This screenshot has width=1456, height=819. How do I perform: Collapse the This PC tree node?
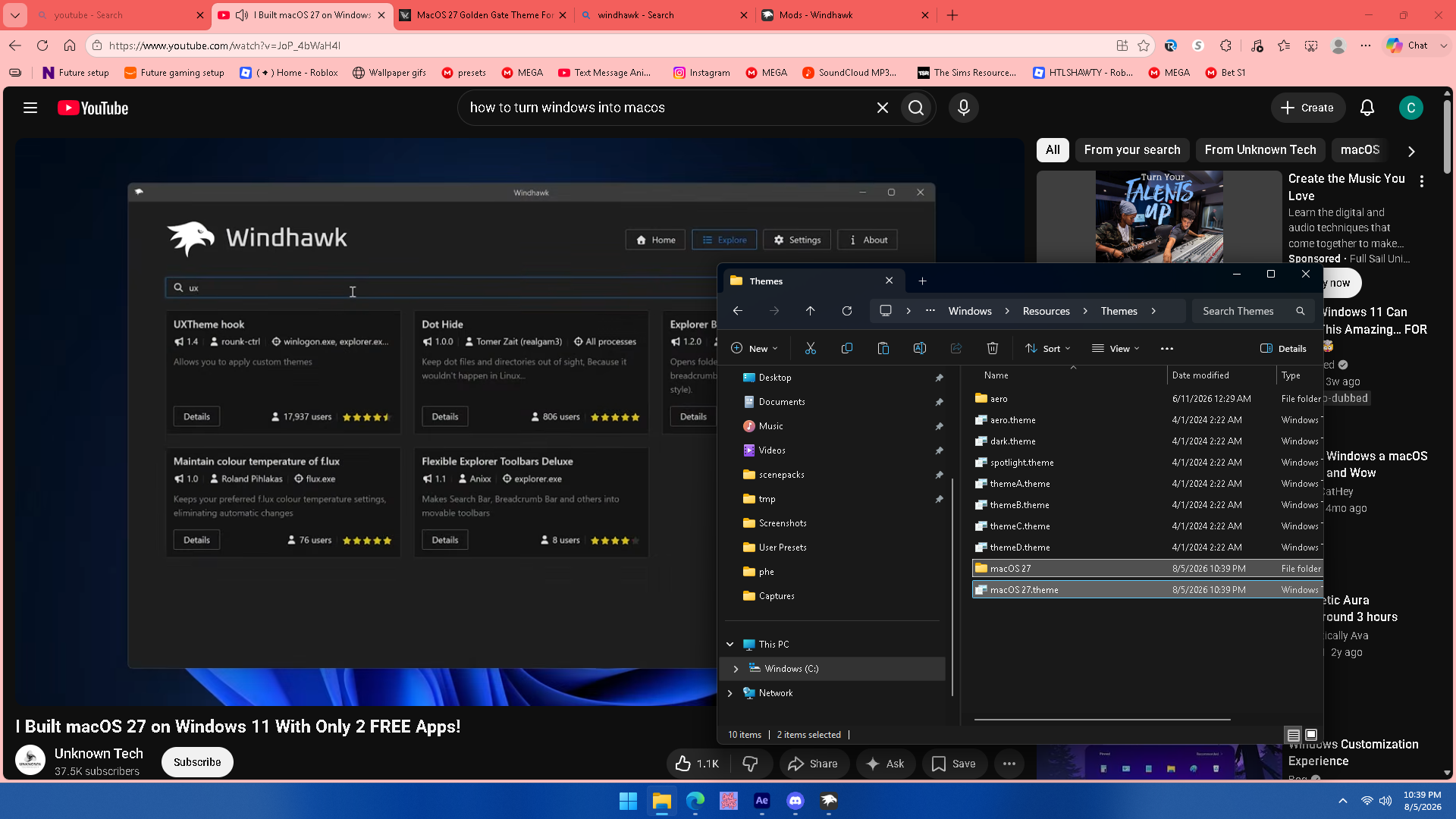tap(730, 645)
